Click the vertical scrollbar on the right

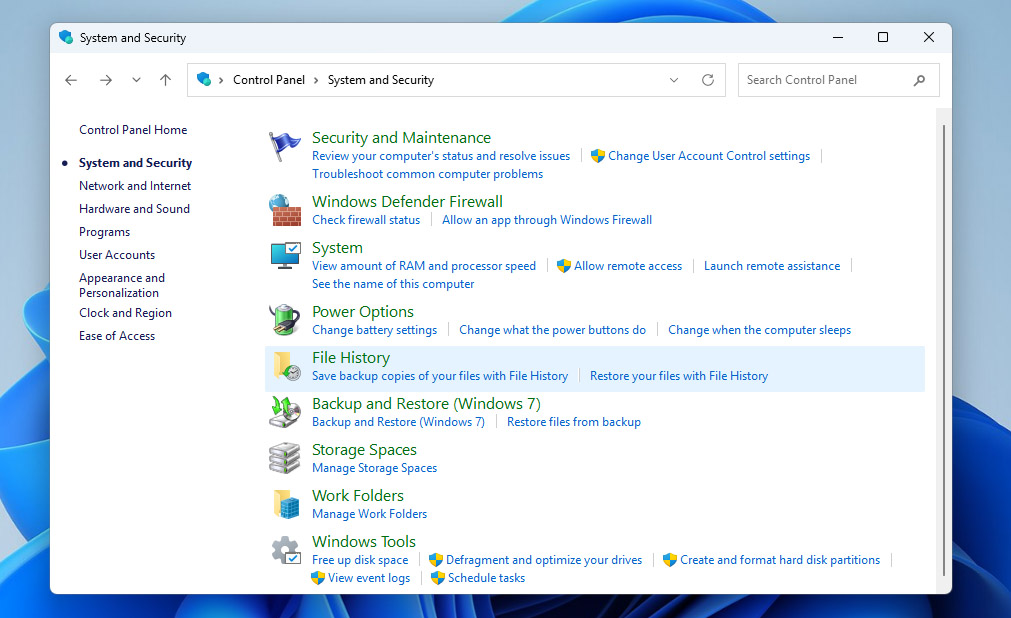point(944,350)
